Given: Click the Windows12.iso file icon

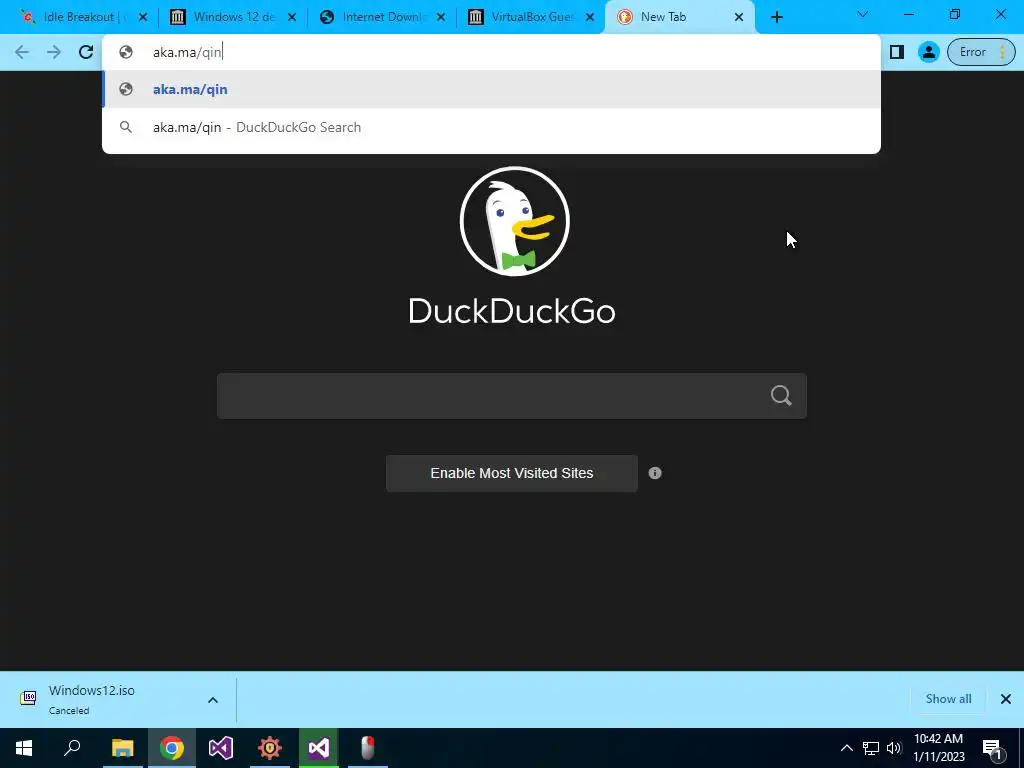Looking at the screenshot, I should coord(28,698).
